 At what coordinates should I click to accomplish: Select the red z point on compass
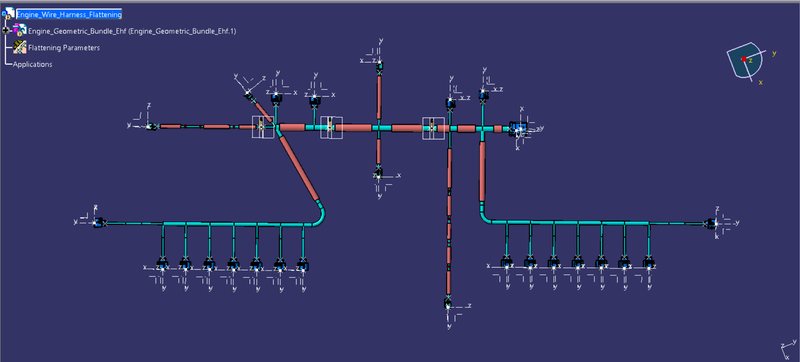click(x=744, y=60)
